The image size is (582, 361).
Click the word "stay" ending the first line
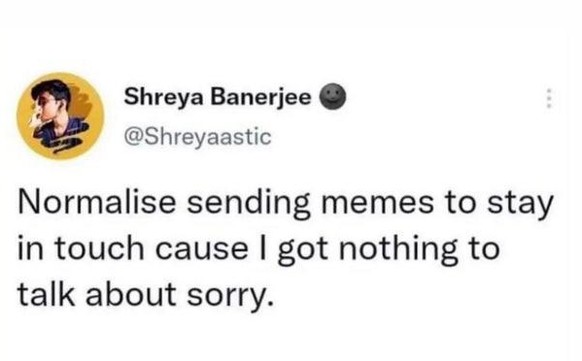click(x=520, y=205)
